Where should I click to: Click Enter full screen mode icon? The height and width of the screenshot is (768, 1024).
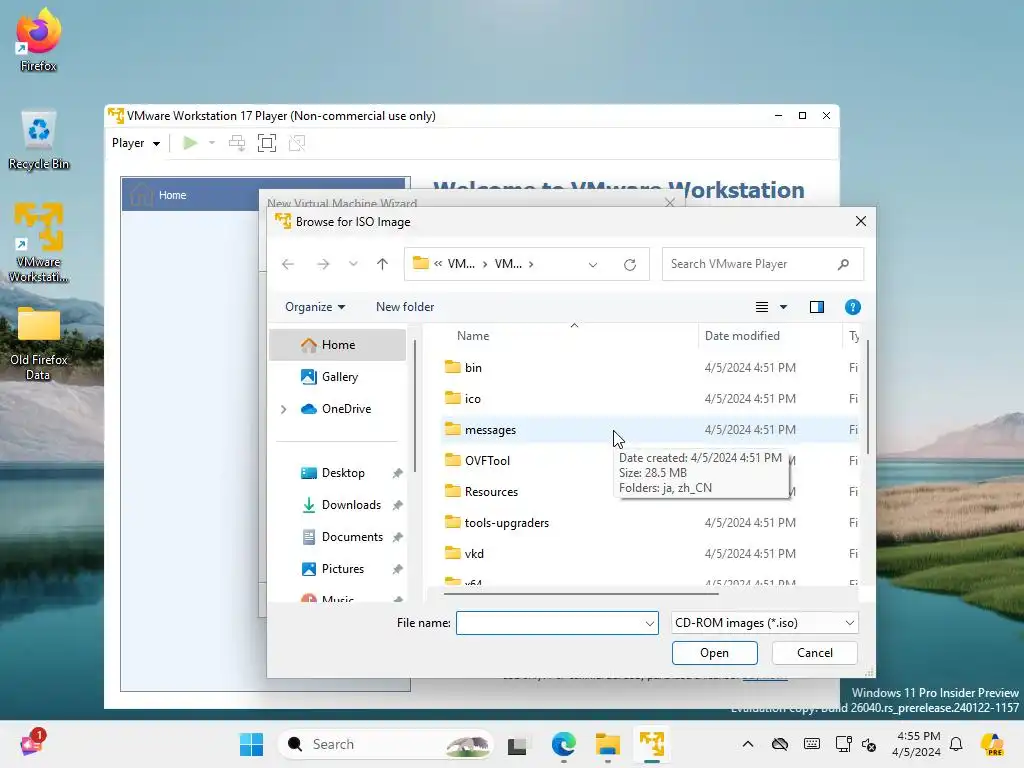tap(266, 143)
